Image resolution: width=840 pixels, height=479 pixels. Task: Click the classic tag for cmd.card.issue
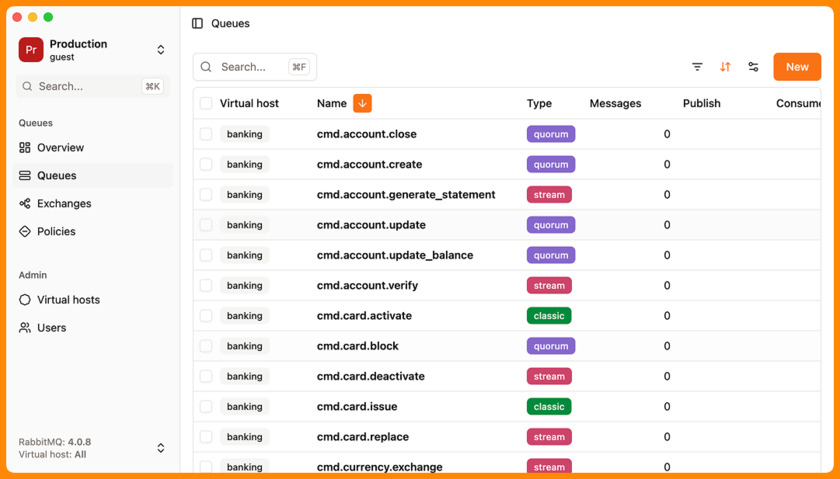pyautogui.click(x=549, y=406)
